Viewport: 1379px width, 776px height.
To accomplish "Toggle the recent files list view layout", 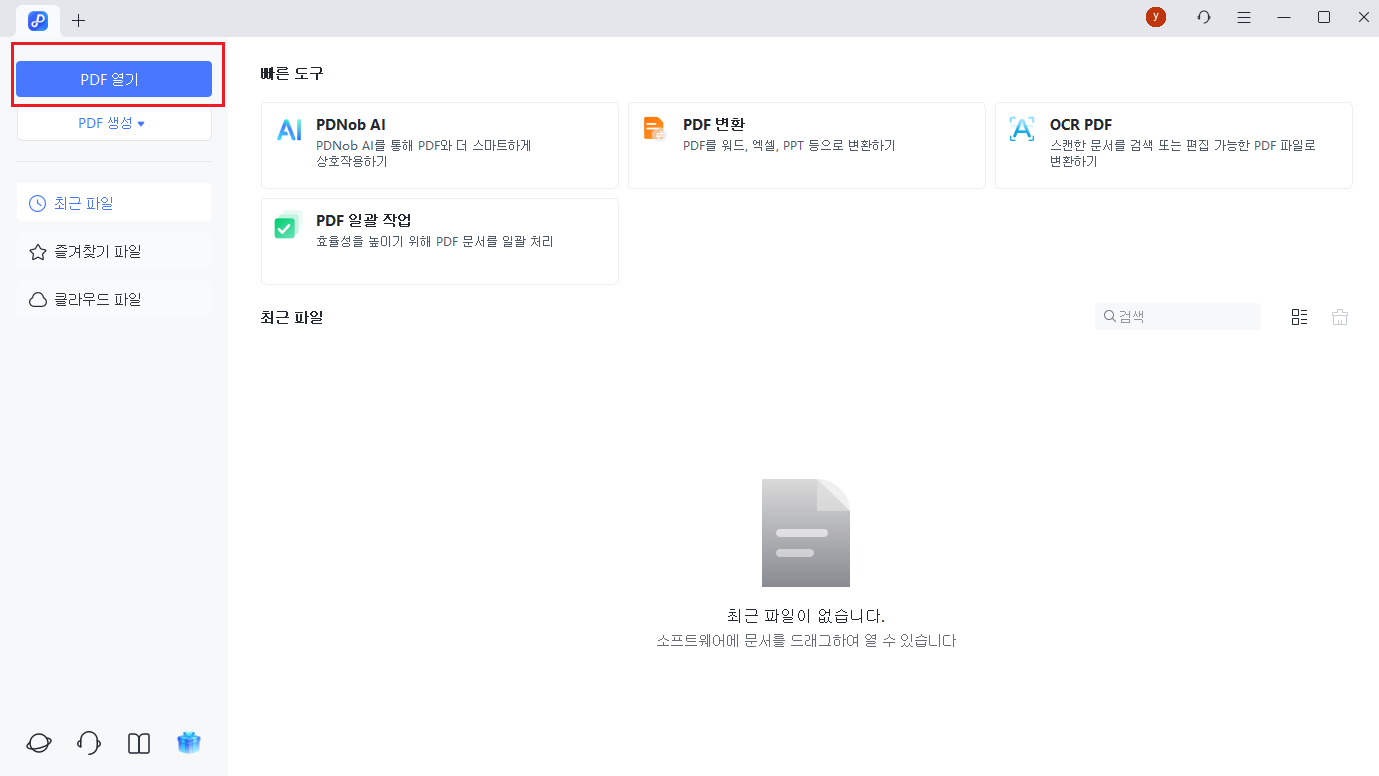I will (1299, 317).
